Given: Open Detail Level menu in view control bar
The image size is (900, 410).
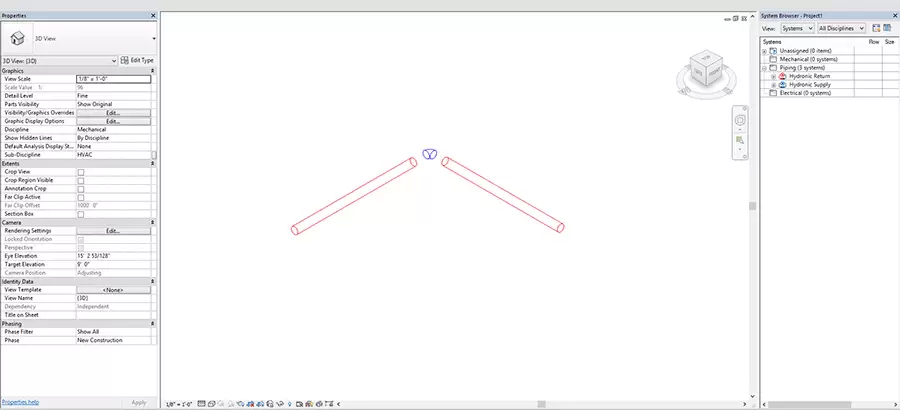Looking at the screenshot, I should (x=201, y=404).
